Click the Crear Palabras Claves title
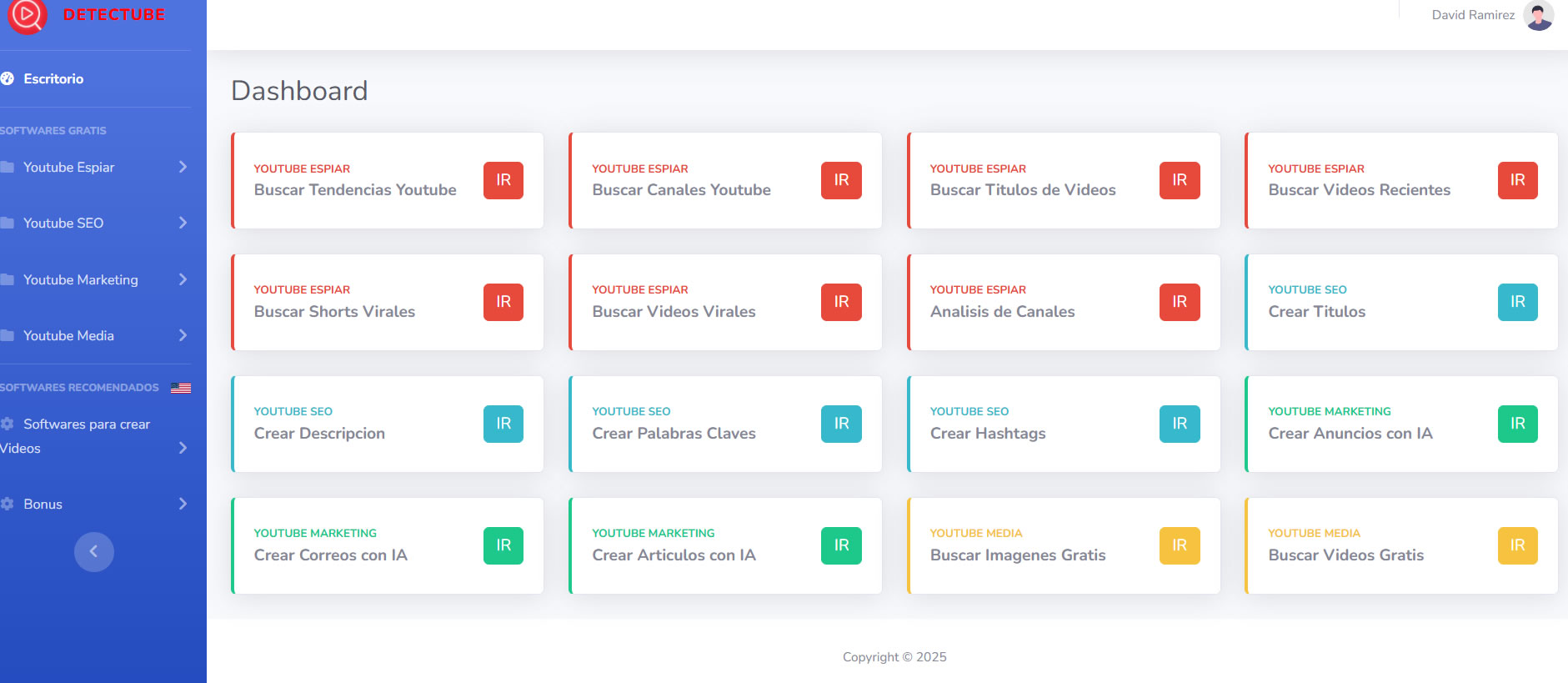The image size is (1568, 683). pyautogui.click(x=674, y=434)
